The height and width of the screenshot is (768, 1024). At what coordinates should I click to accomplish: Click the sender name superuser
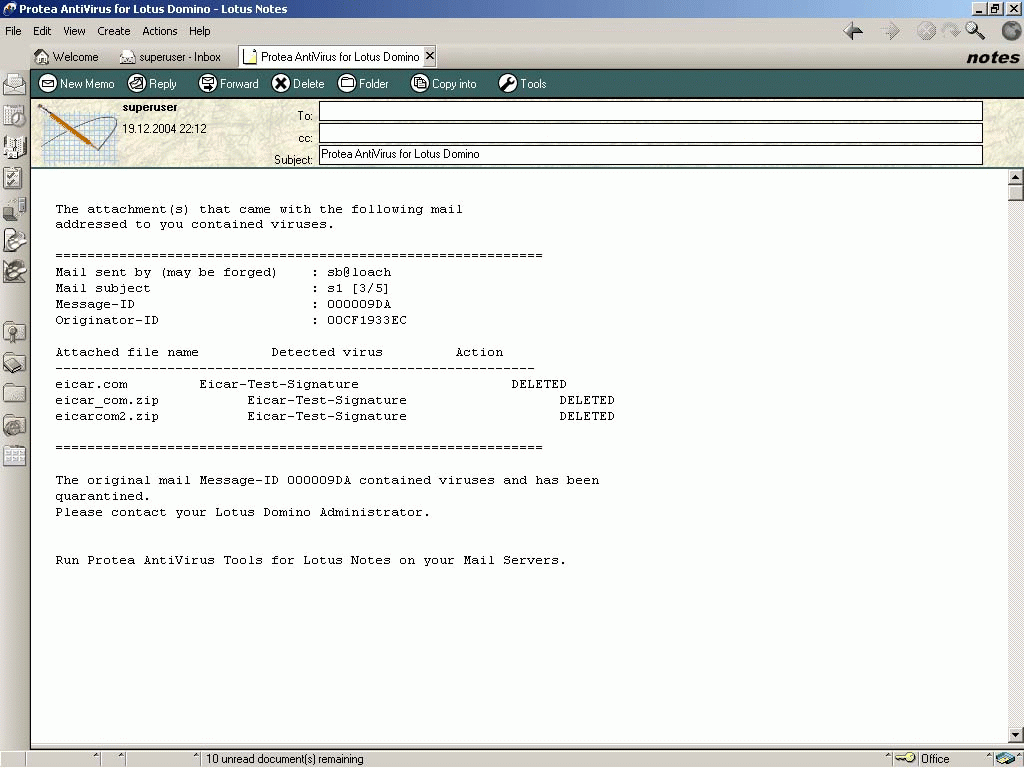[150, 107]
